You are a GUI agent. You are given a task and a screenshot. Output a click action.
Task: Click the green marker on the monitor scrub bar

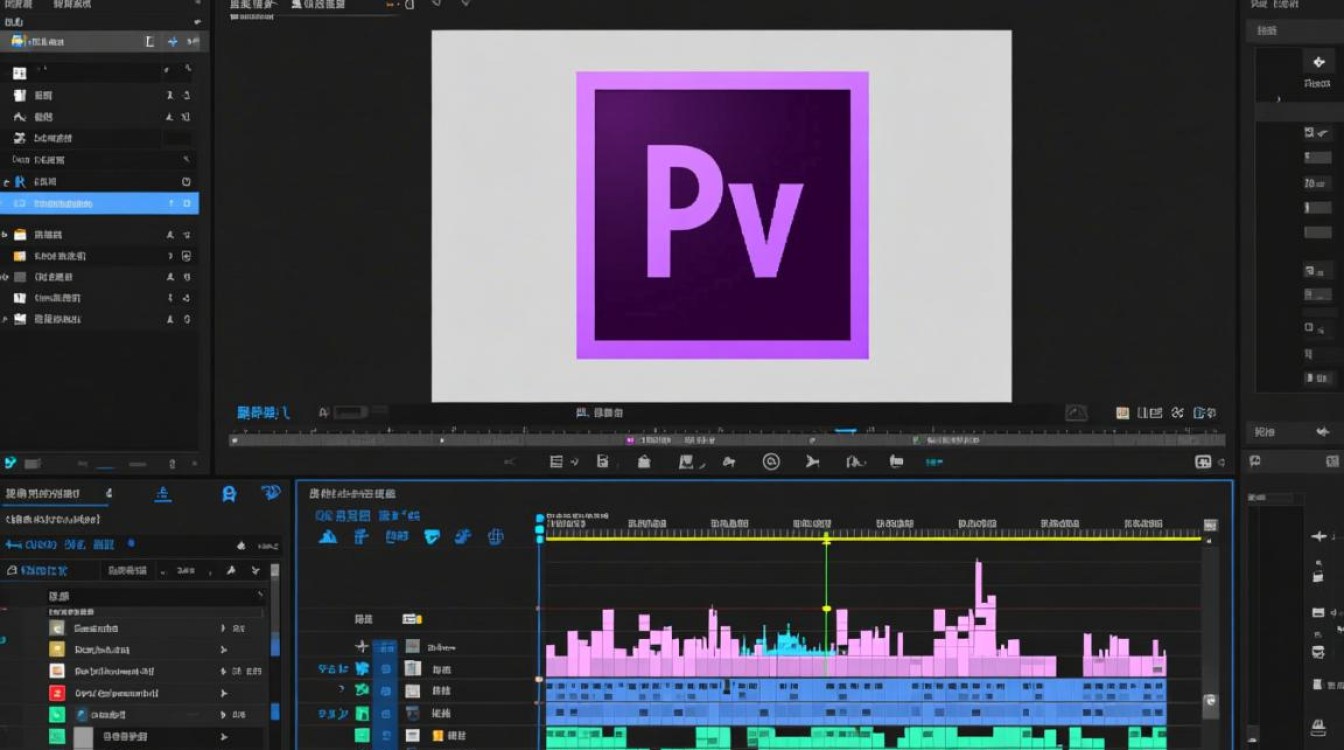click(916, 440)
